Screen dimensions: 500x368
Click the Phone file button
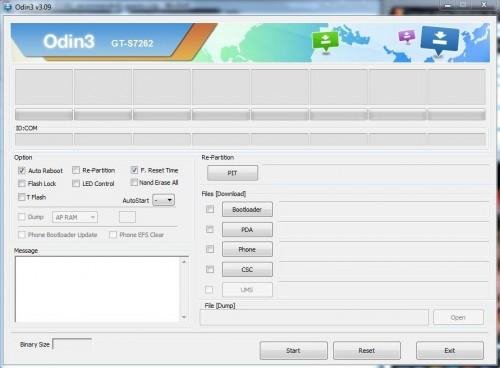coord(247,249)
